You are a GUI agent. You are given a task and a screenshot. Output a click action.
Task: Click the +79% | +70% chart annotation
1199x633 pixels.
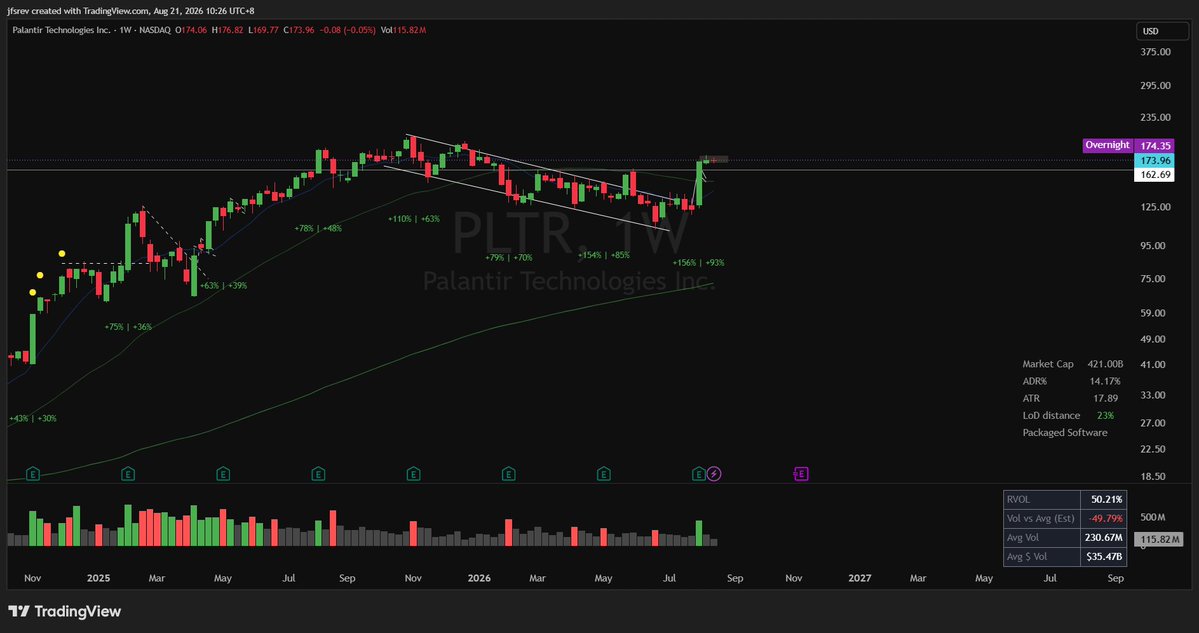tap(509, 258)
